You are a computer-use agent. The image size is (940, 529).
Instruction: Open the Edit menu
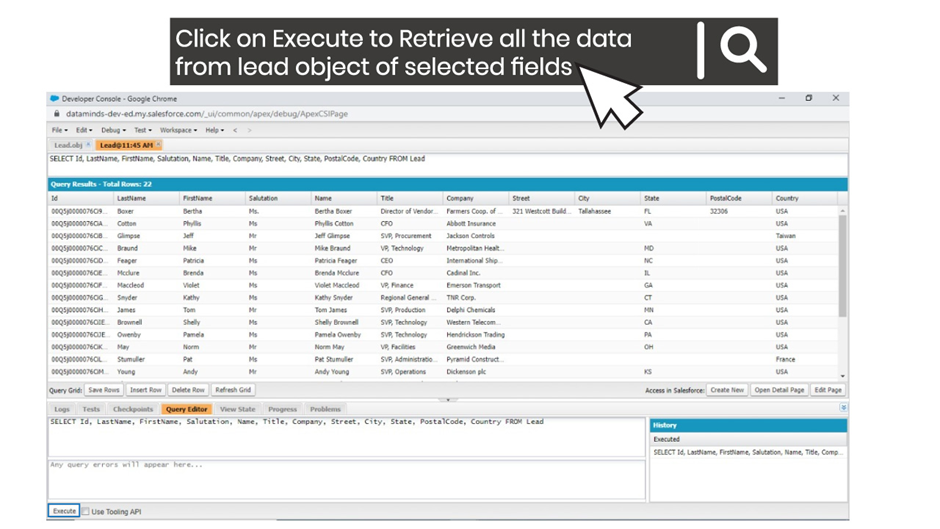(x=84, y=130)
